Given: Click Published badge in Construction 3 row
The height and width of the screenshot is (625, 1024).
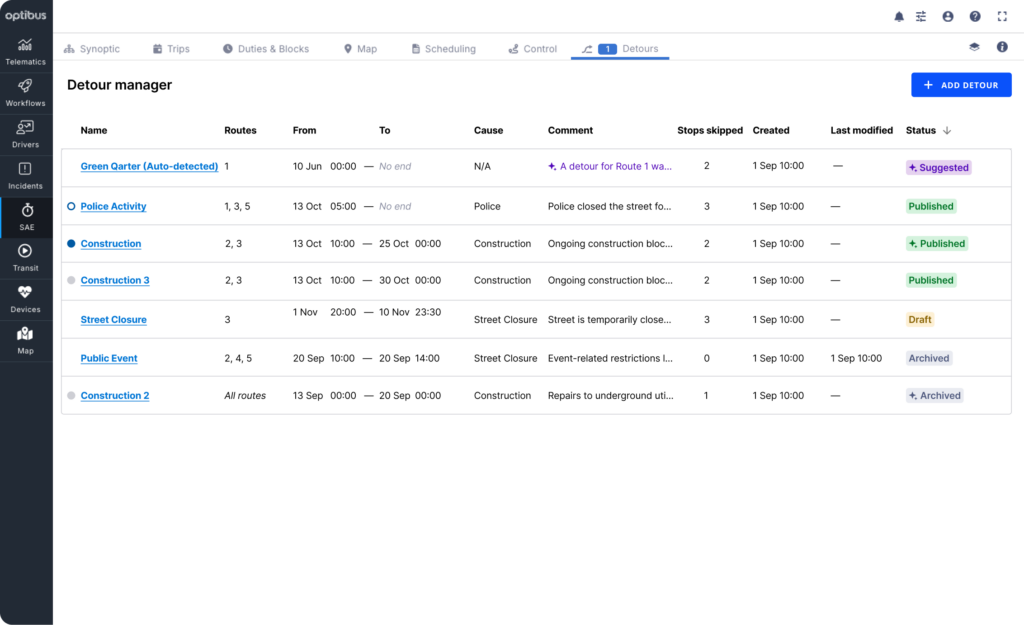Looking at the screenshot, I should 931,280.
